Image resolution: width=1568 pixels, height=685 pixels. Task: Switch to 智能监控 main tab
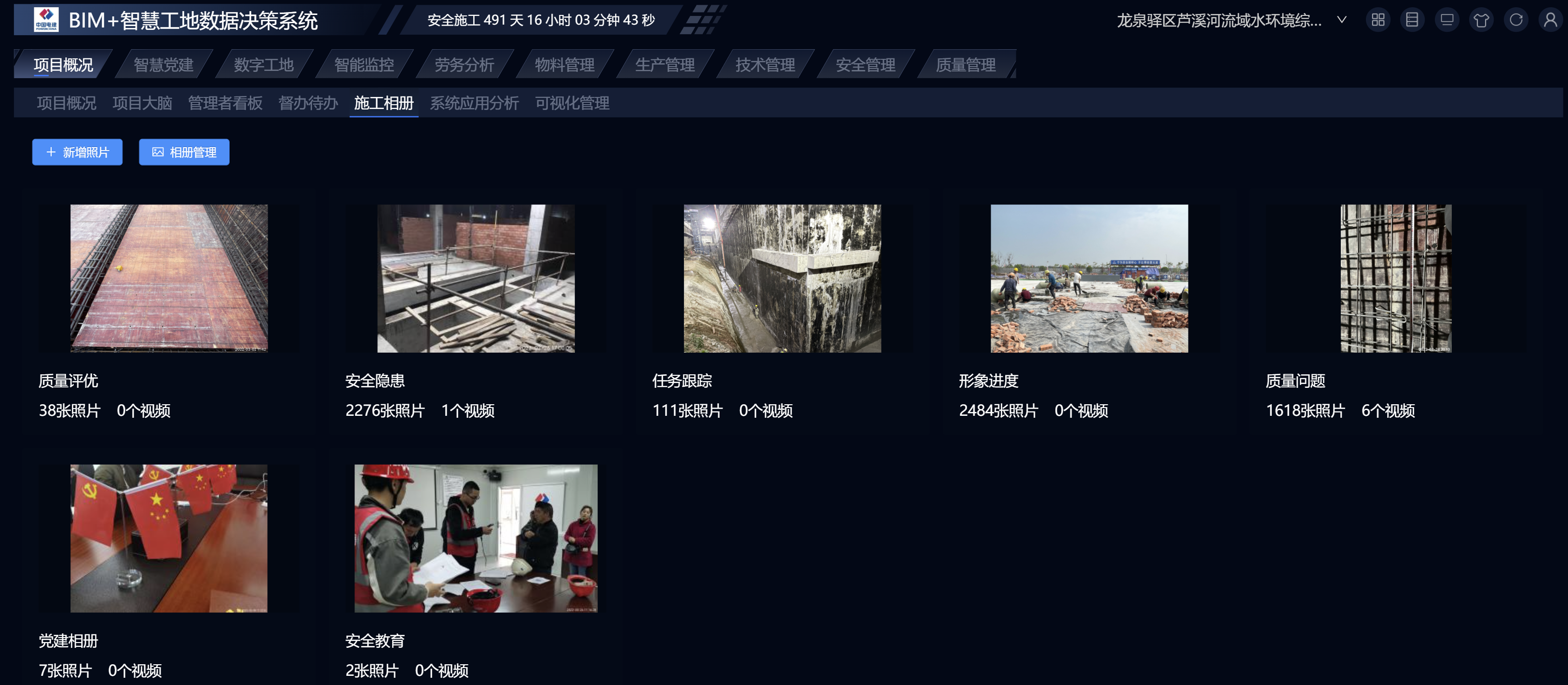[364, 65]
